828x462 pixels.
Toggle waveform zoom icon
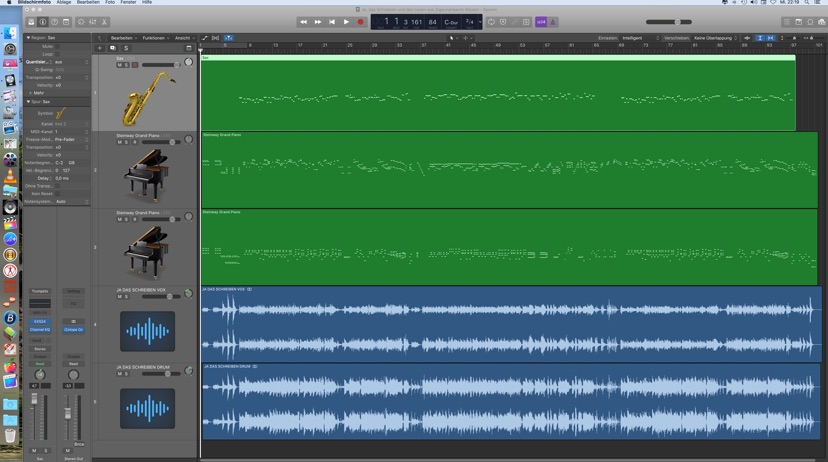point(747,38)
